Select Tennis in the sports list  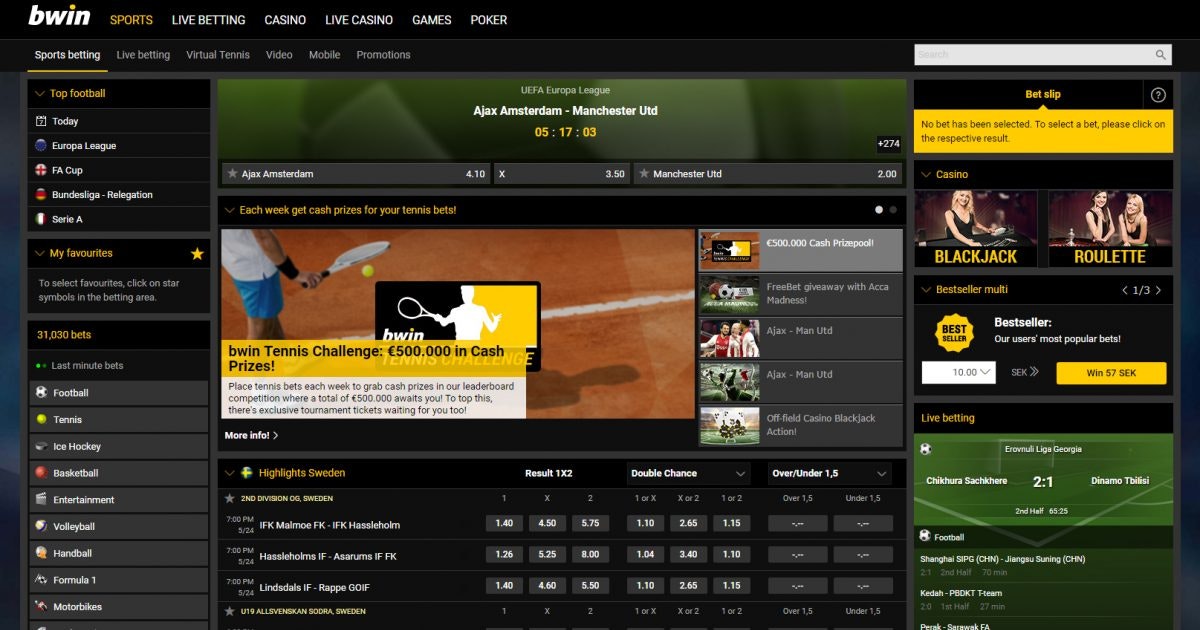coord(67,420)
